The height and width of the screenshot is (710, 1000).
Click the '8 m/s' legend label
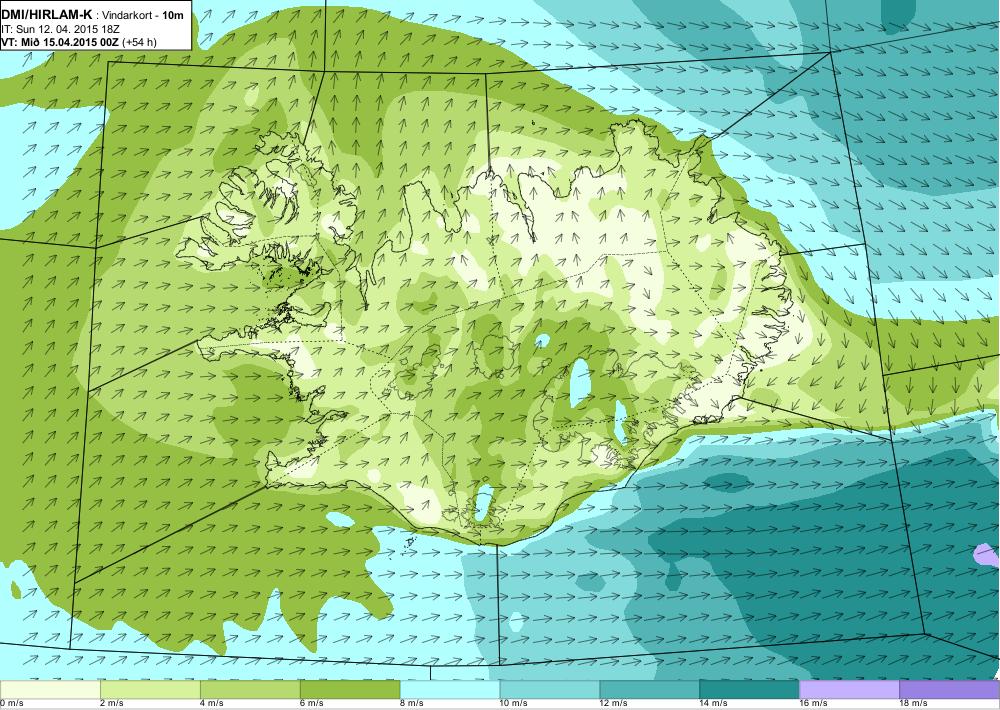[412, 703]
